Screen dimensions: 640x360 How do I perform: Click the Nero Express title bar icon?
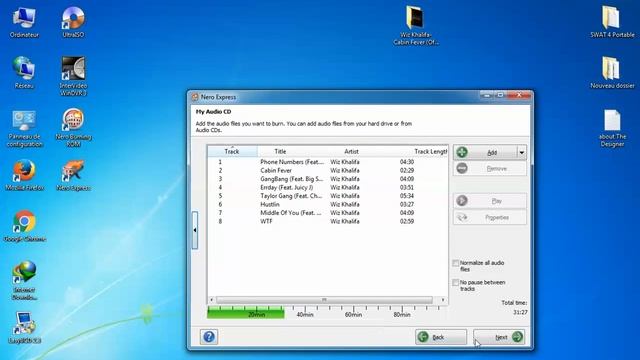click(x=195, y=97)
